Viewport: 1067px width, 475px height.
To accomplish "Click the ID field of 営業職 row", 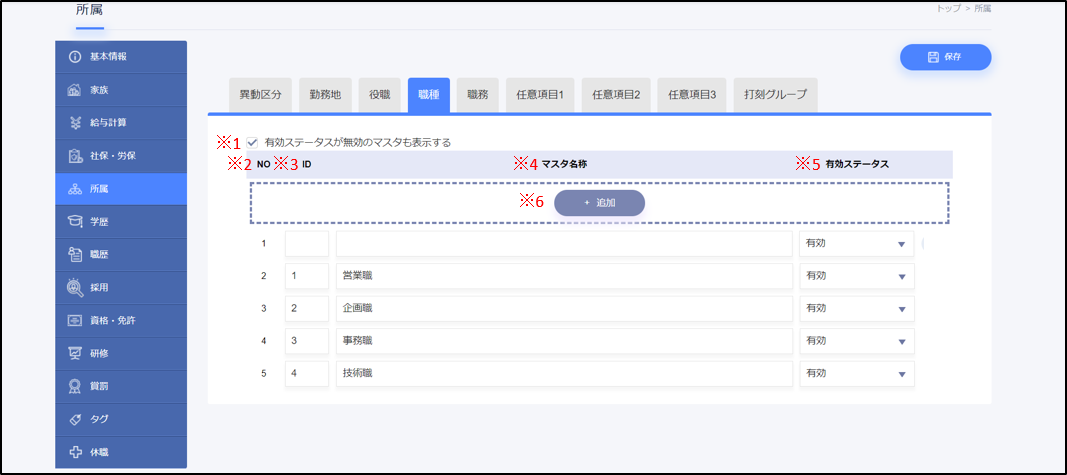I will (x=307, y=276).
